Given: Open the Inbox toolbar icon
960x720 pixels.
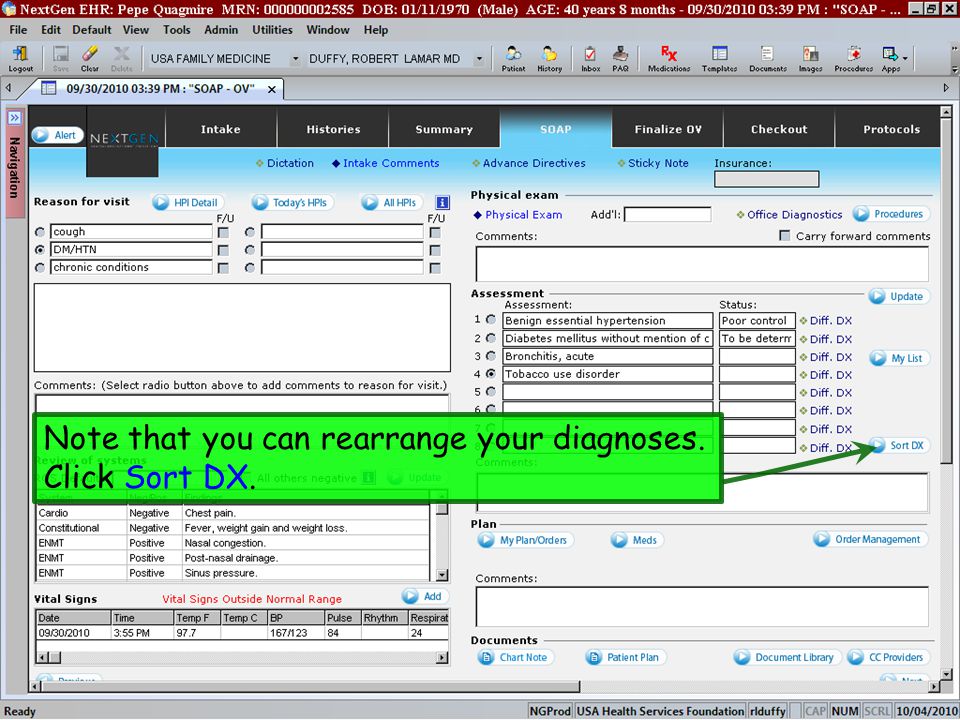Looking at the screenshot, I should coord(590,59).
